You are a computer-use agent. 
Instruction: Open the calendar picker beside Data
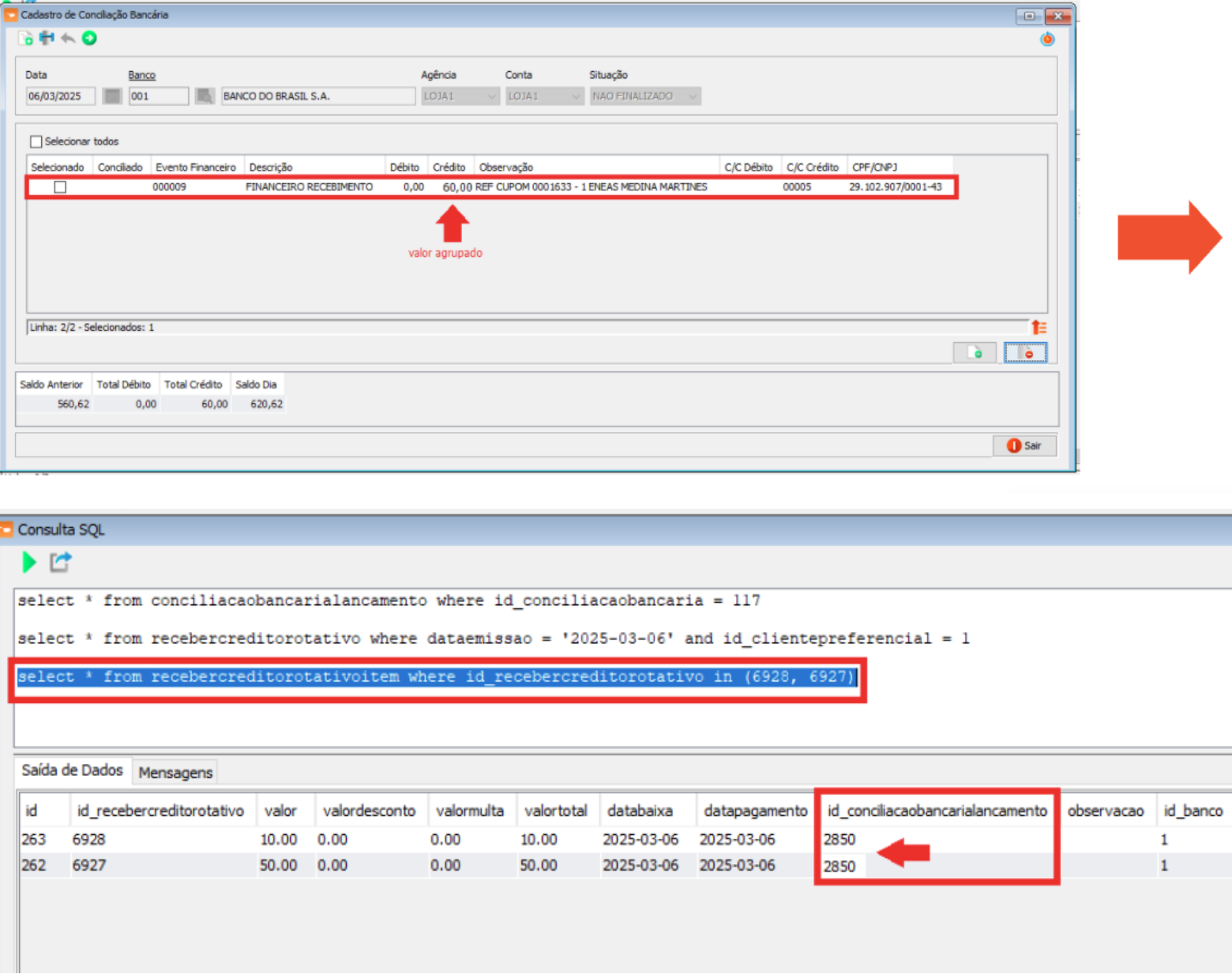112,96
